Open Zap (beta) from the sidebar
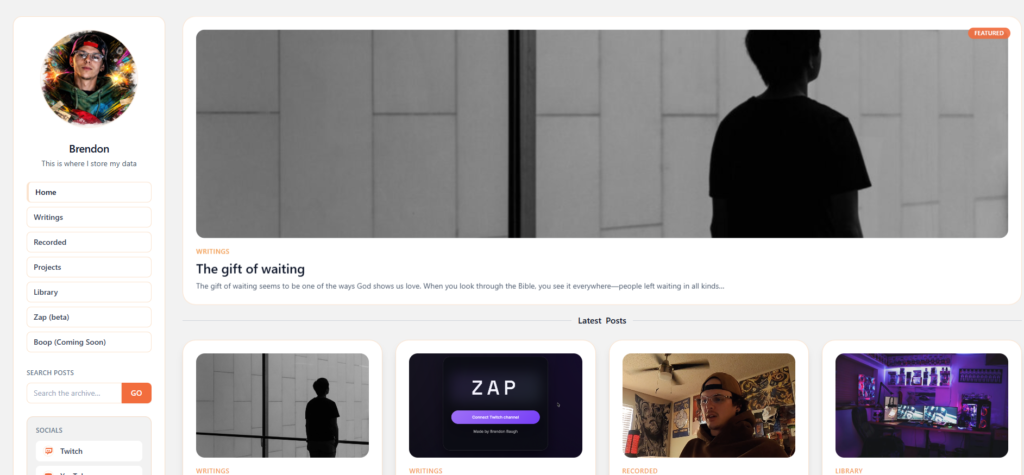Screen dimensions: 1024x475 (x=89, y=318)
